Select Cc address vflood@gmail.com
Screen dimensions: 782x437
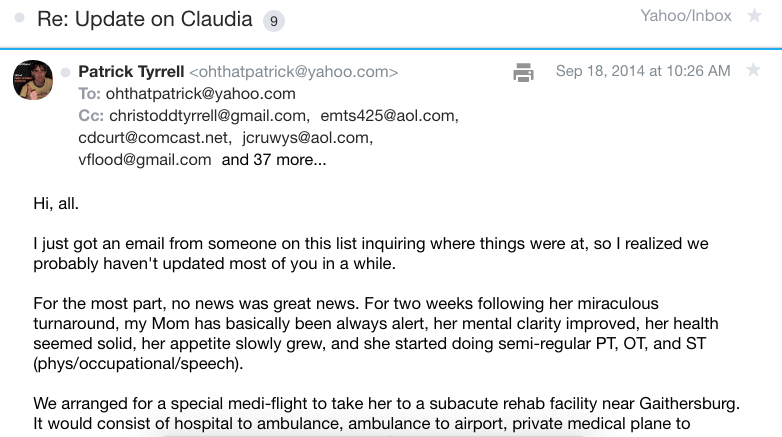(x=145, y=159)
